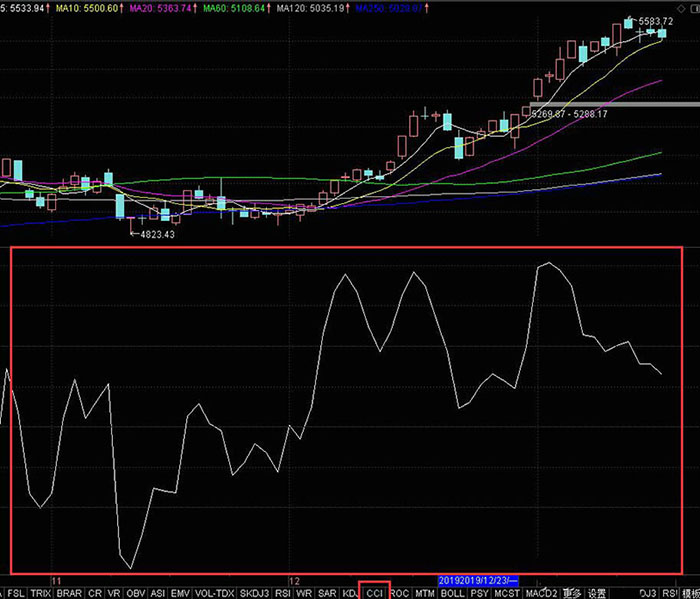Click the MA250 blue legend label
The width and height of the screenshot is (700, 599).
point(389,8)
